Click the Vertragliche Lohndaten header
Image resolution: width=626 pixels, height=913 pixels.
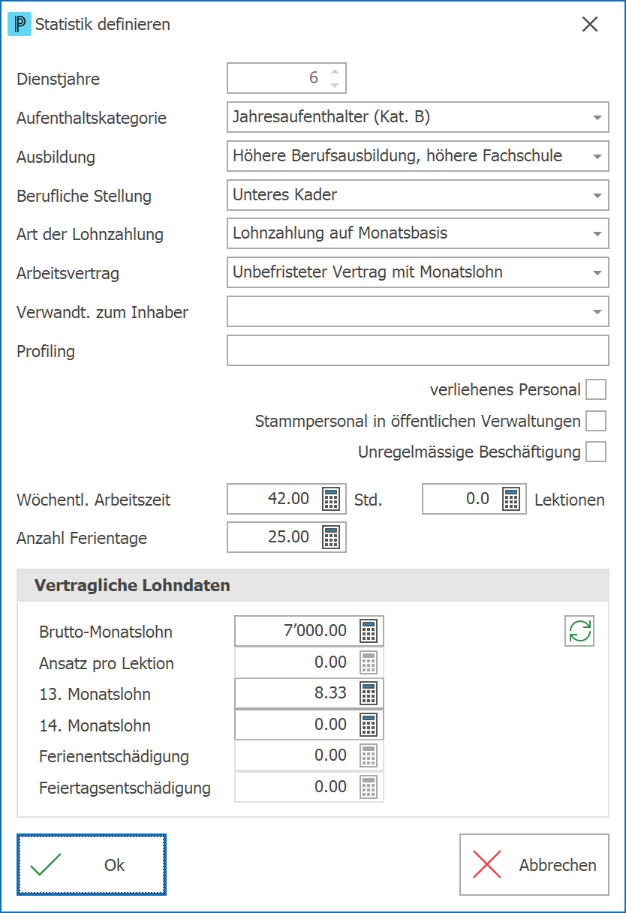pyautogui.click(x=313, y=585)
